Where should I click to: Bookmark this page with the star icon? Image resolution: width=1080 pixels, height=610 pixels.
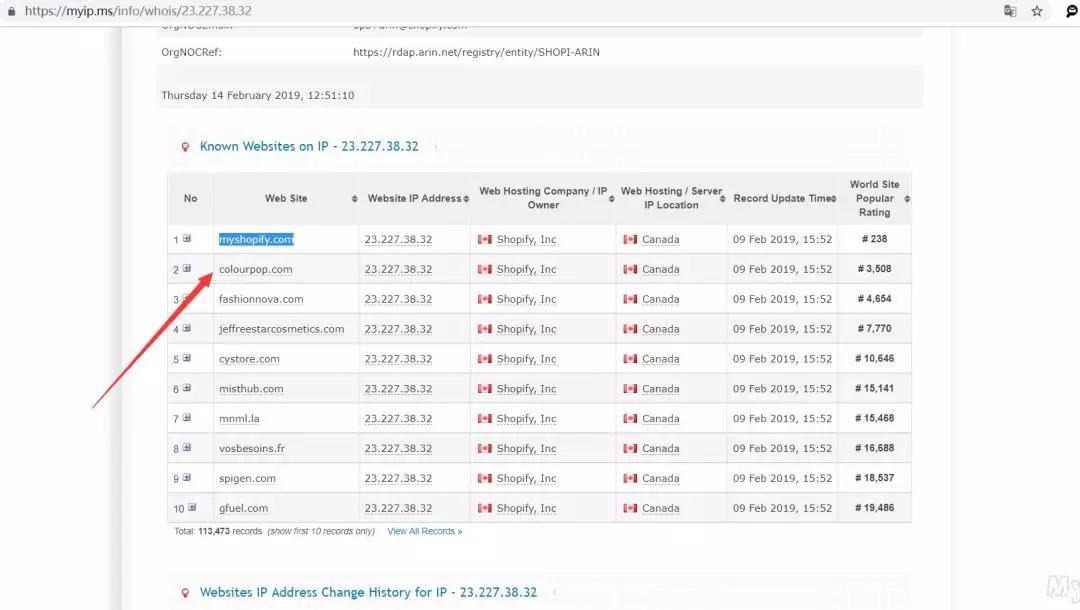pyautogui.click(x=1037, y=11)
